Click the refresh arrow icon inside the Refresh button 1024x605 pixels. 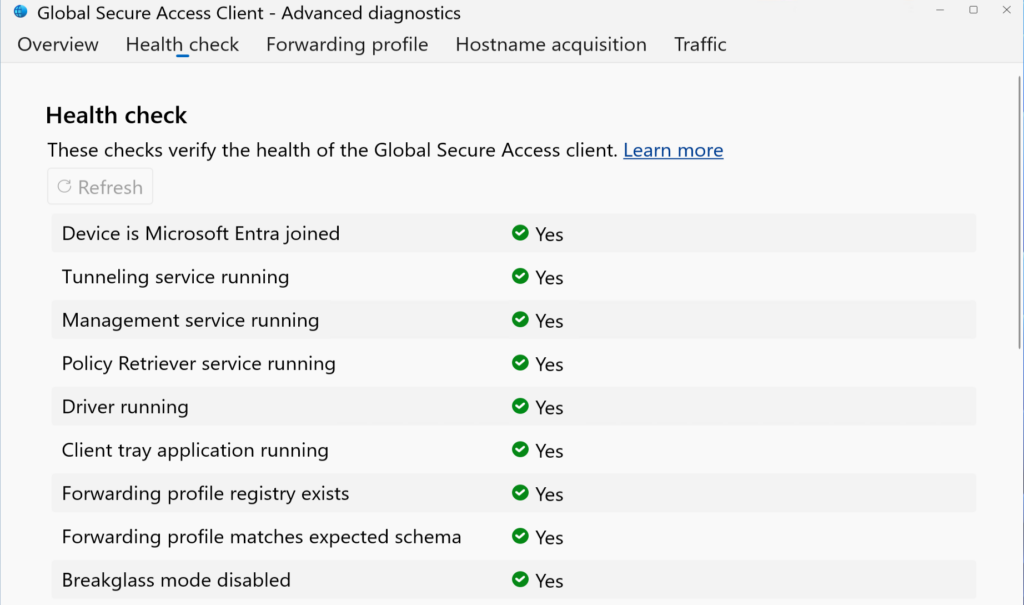point(65,187)
